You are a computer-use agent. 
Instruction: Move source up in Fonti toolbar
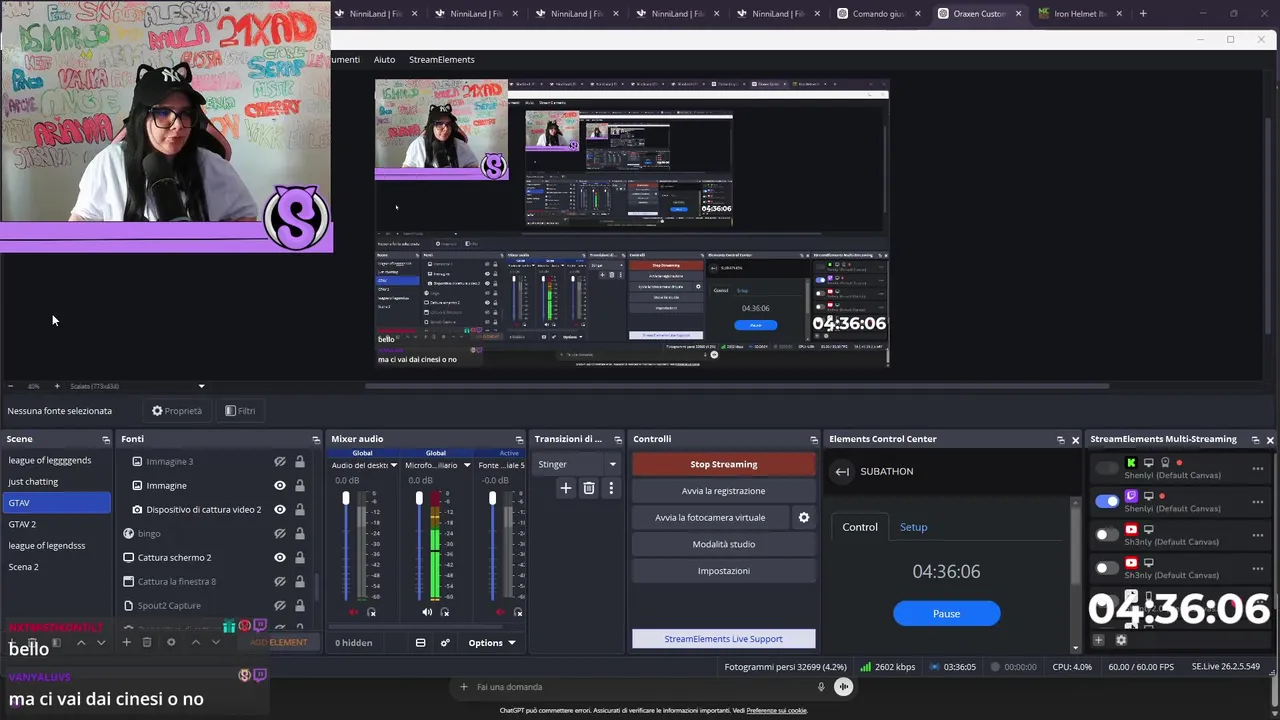[195, 642]
